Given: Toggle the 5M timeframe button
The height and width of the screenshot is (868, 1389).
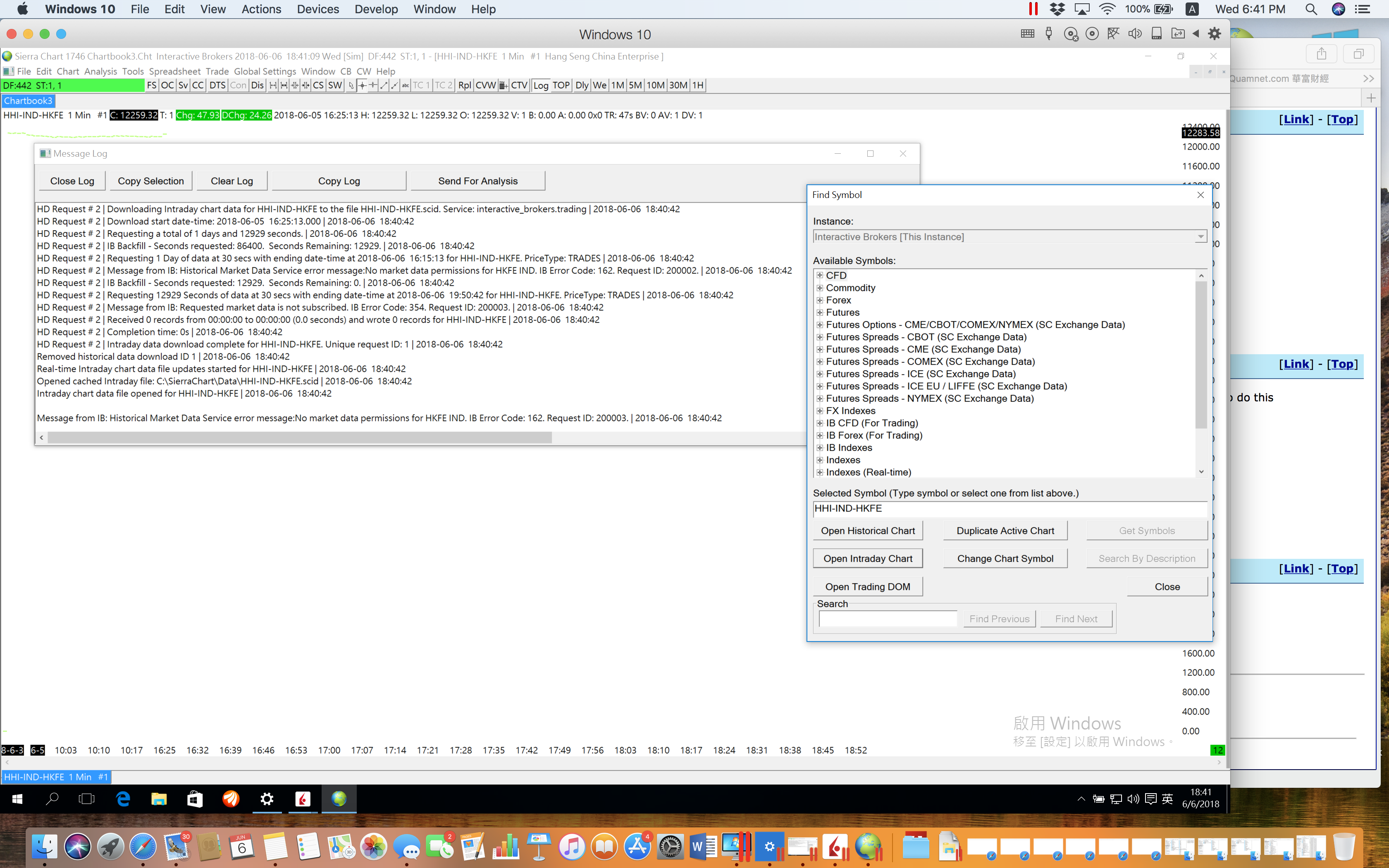Looking at the screenshot, I should coord(635,86).
